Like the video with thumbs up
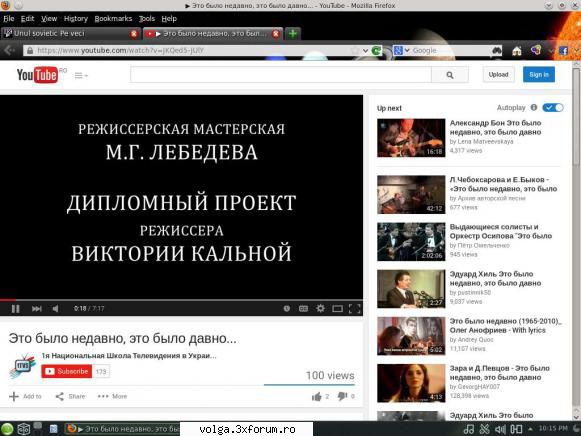The image size is (581, 436). pyautogui.click(x=316, y=397)
